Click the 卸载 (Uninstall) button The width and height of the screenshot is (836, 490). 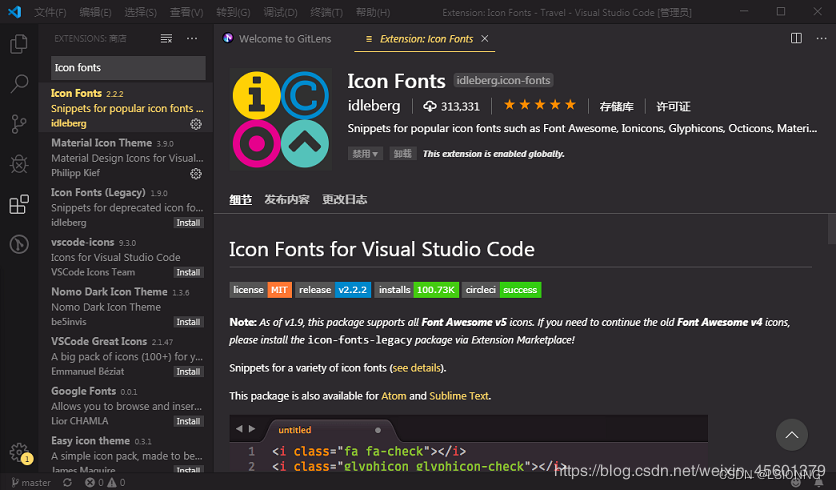[x=403, y=154]
